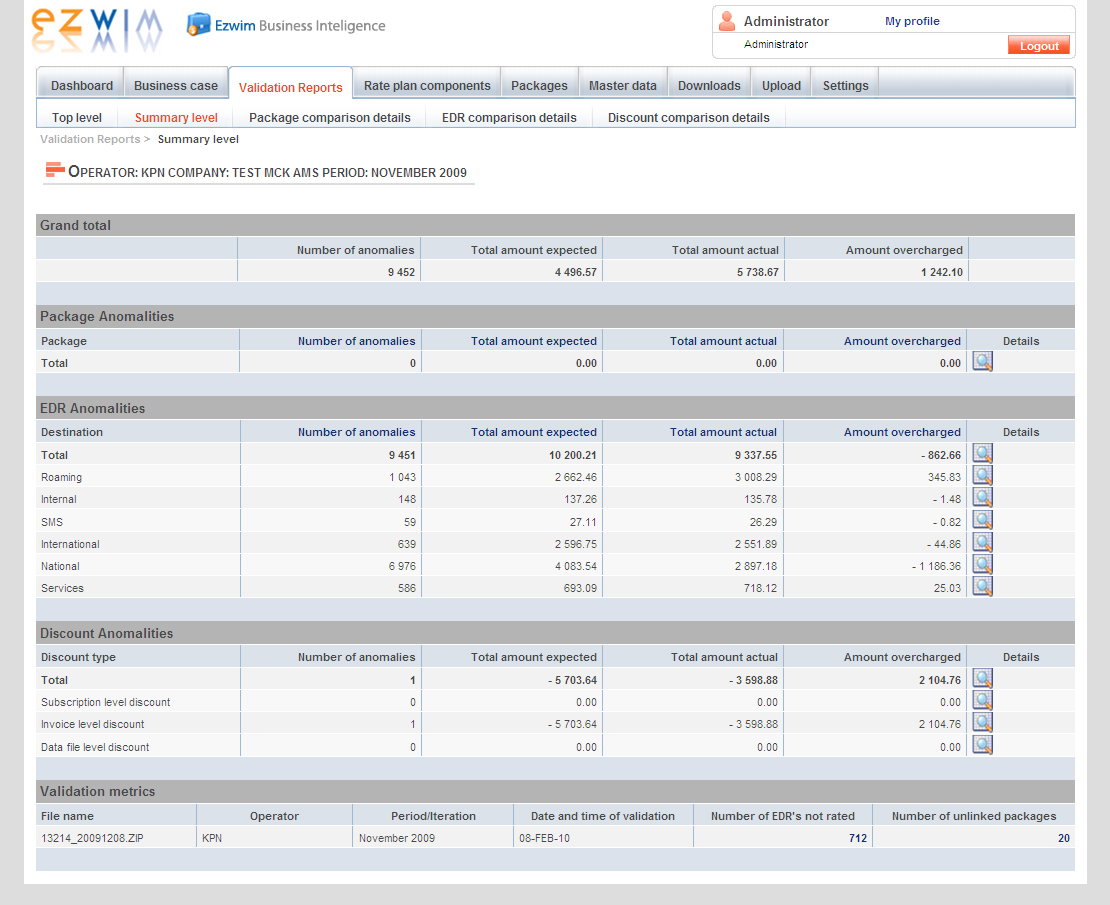Image resolution: width=1110 pixels, height=905 pixels.
Task: Click details magnifier for International row
Action: click(982, 543)
